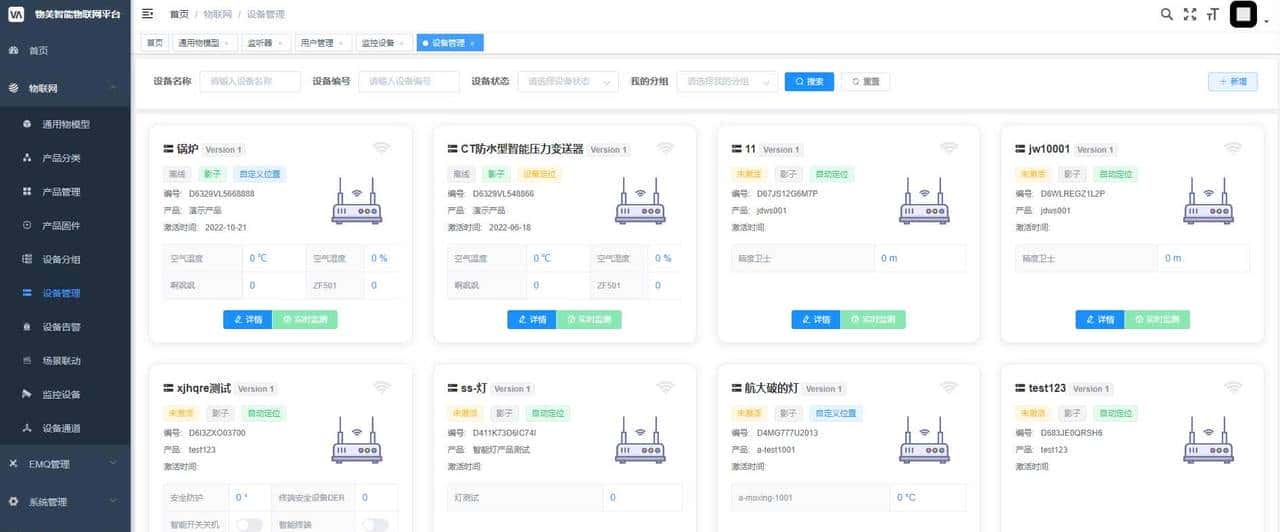Click the wifi signal icon on test123 card
The image size is (1280, 532).
1233,387
